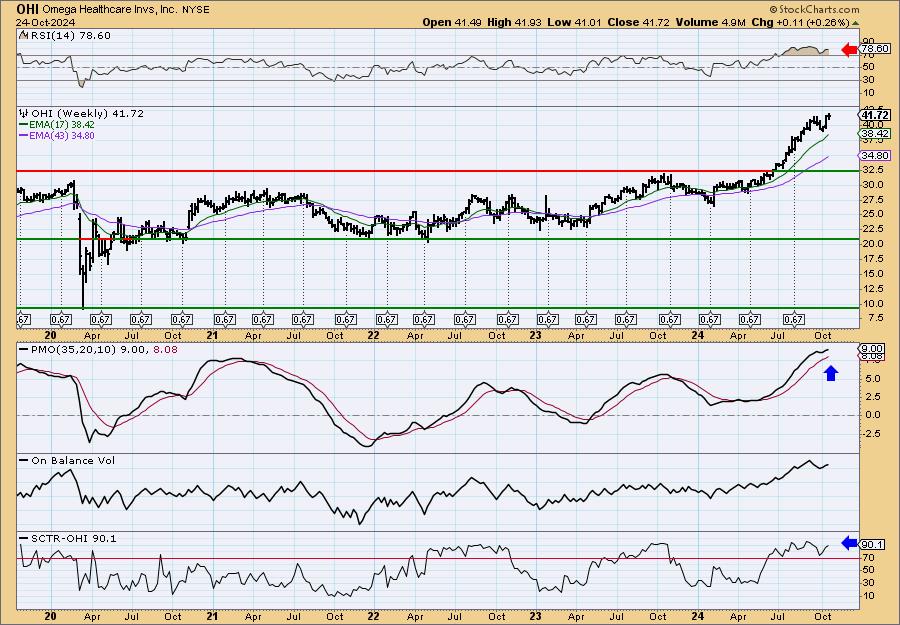Image resolution: width=900 pixels, height=625 pixels.
Task: Click the EMA(43) 34.80 legend text
Action: tap(62, 136)
